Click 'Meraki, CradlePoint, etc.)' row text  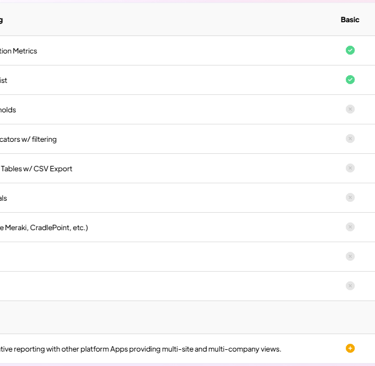click(x=44, y=228)
